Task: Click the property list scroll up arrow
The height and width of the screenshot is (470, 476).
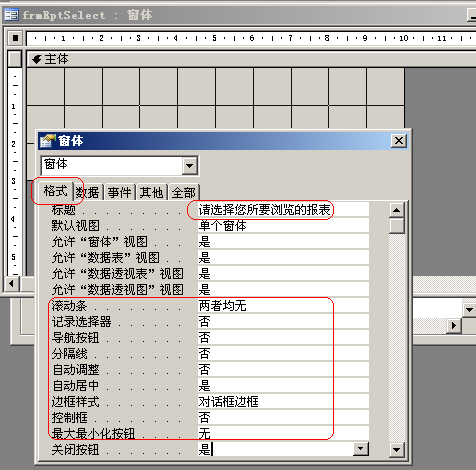Action: (396, 210)
